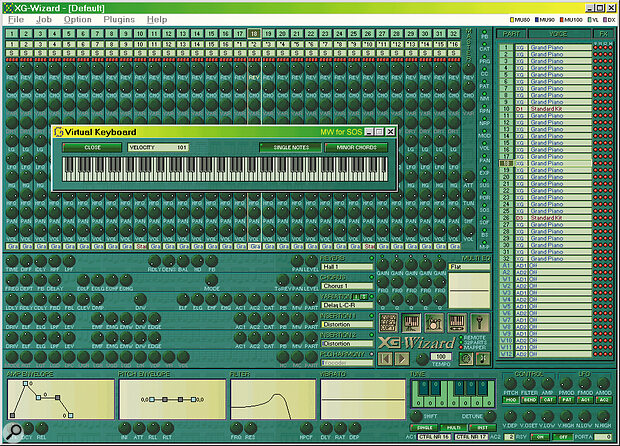The height and width of the screenshot is (446, 620).
Task: Toggle the Insertion 2 enable LED
Action: coord(371,335)
